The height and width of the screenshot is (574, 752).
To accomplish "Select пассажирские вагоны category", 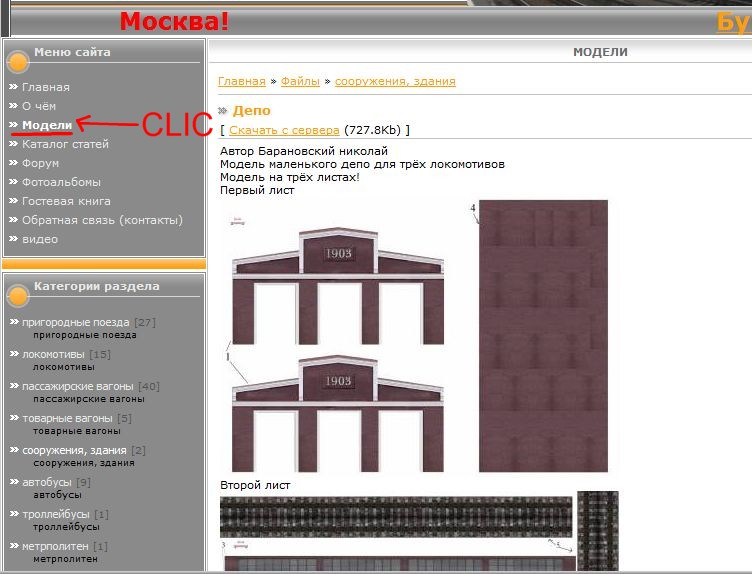I will [78, 386].
